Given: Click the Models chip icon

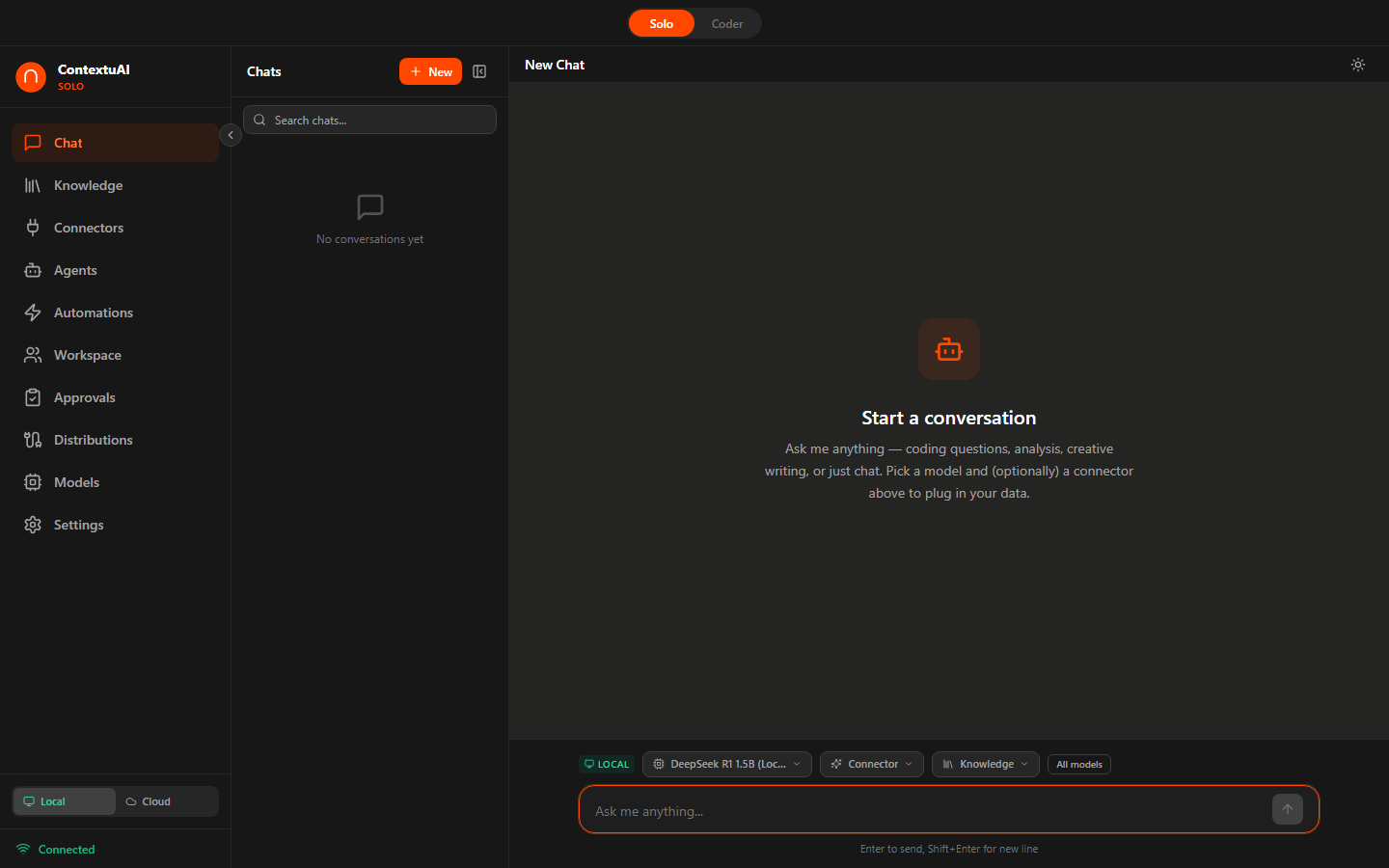Looking at the screenshot, I should pyautogui.click(x=33, y=482).
